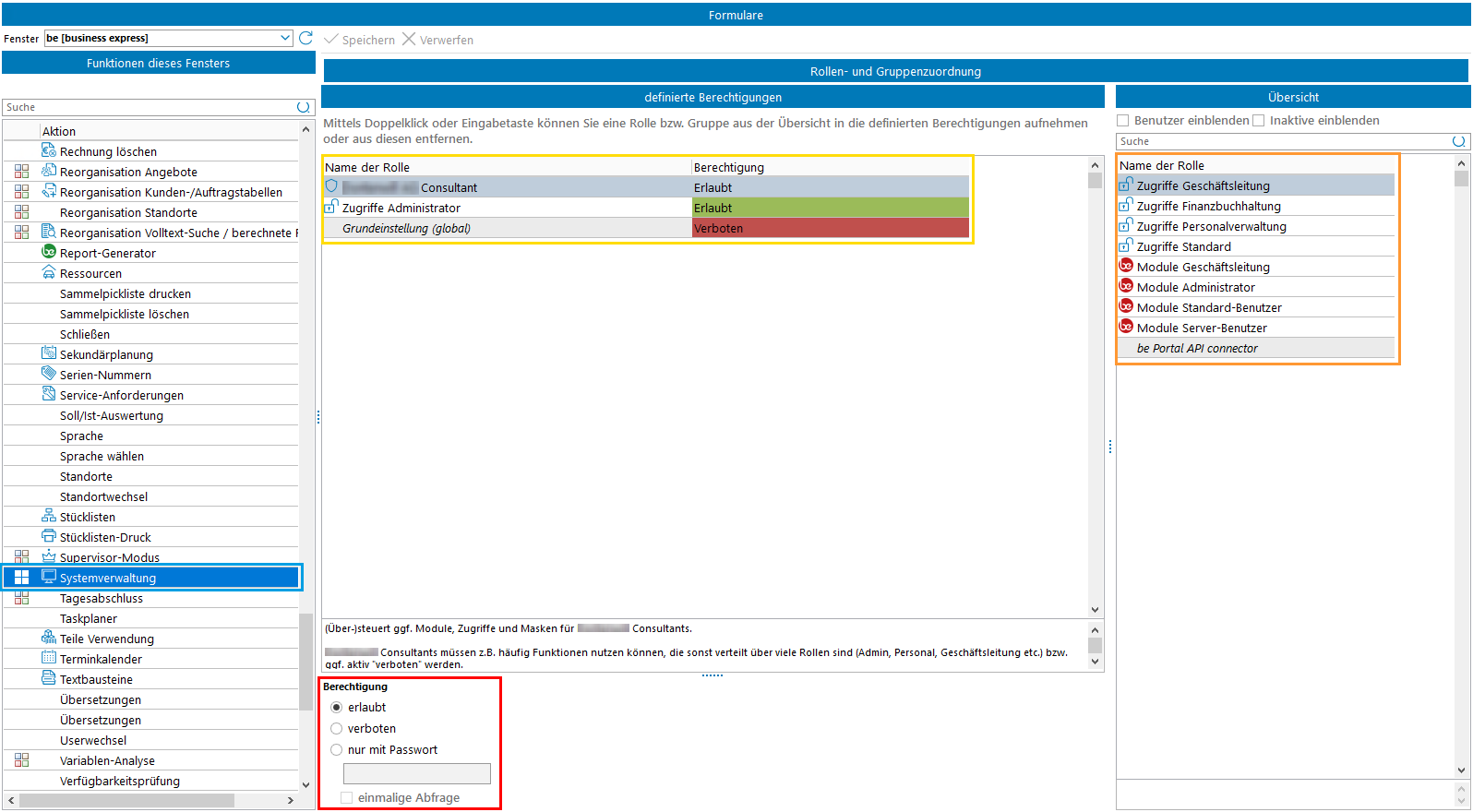Viewport: 1473px width, 812px height.
Task: Enable 'Benutzer einblenden' checkbox
Action: pos(1123,121)
